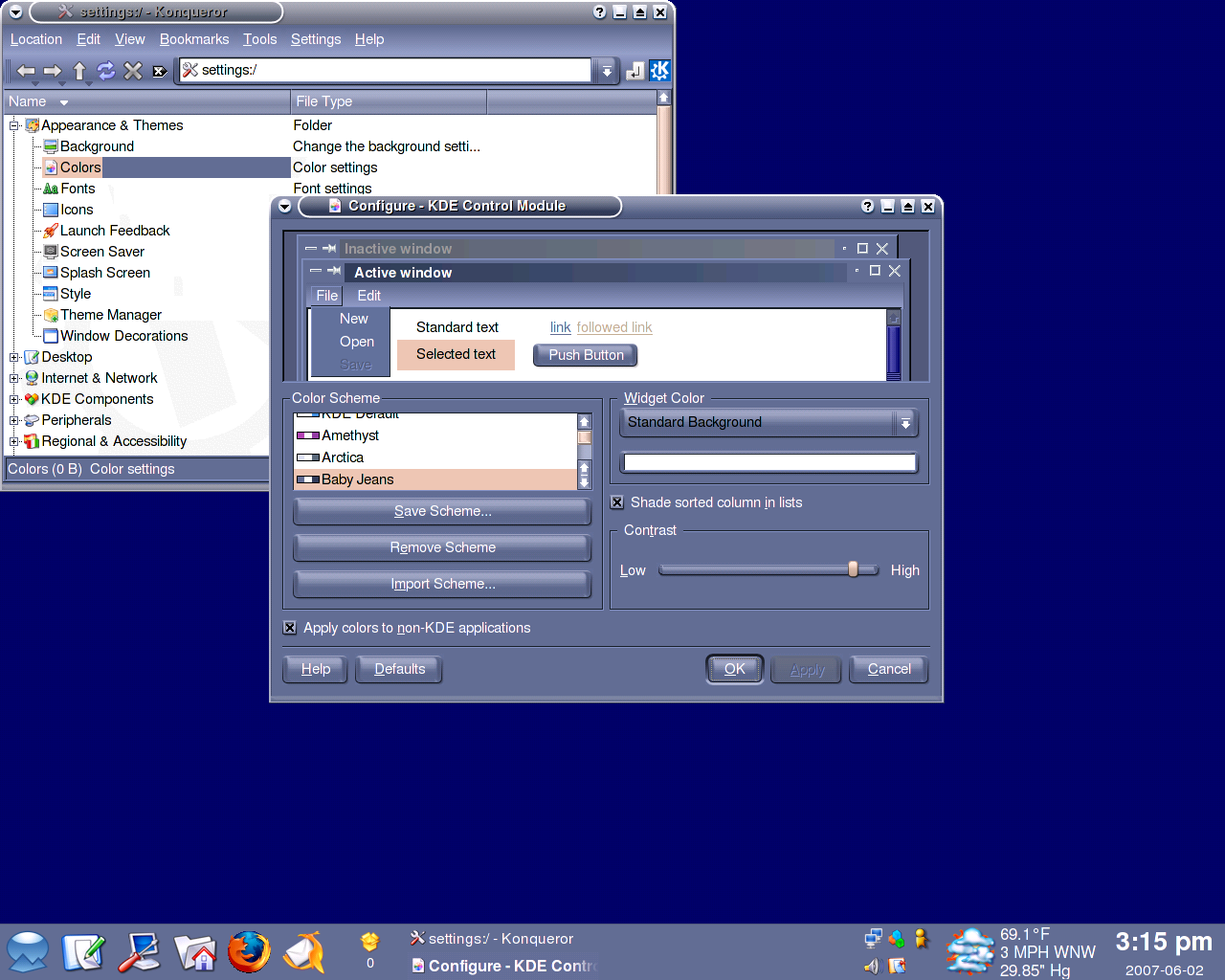Open the Configure dialog window menu arrow
The image size is (1225, 980).
coord(284,206)
